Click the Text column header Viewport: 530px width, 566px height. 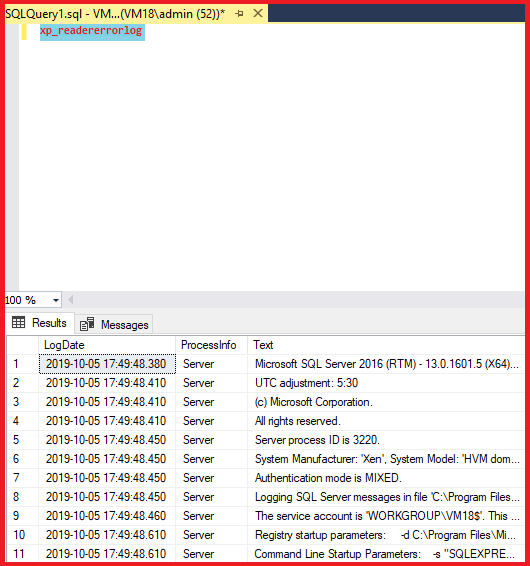click(x=386, y=345)
